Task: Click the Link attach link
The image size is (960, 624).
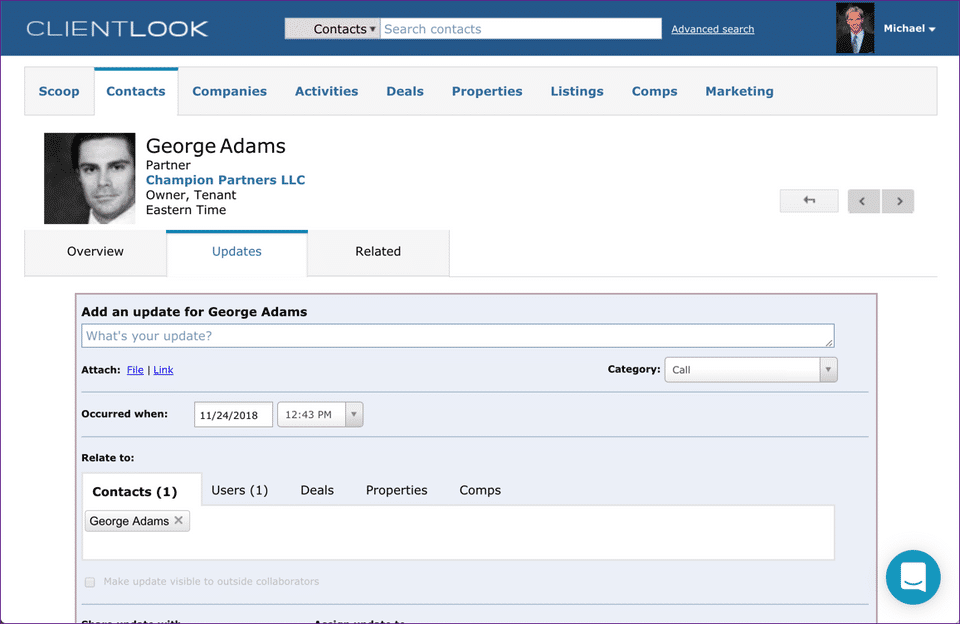Action: coord(163,370)
